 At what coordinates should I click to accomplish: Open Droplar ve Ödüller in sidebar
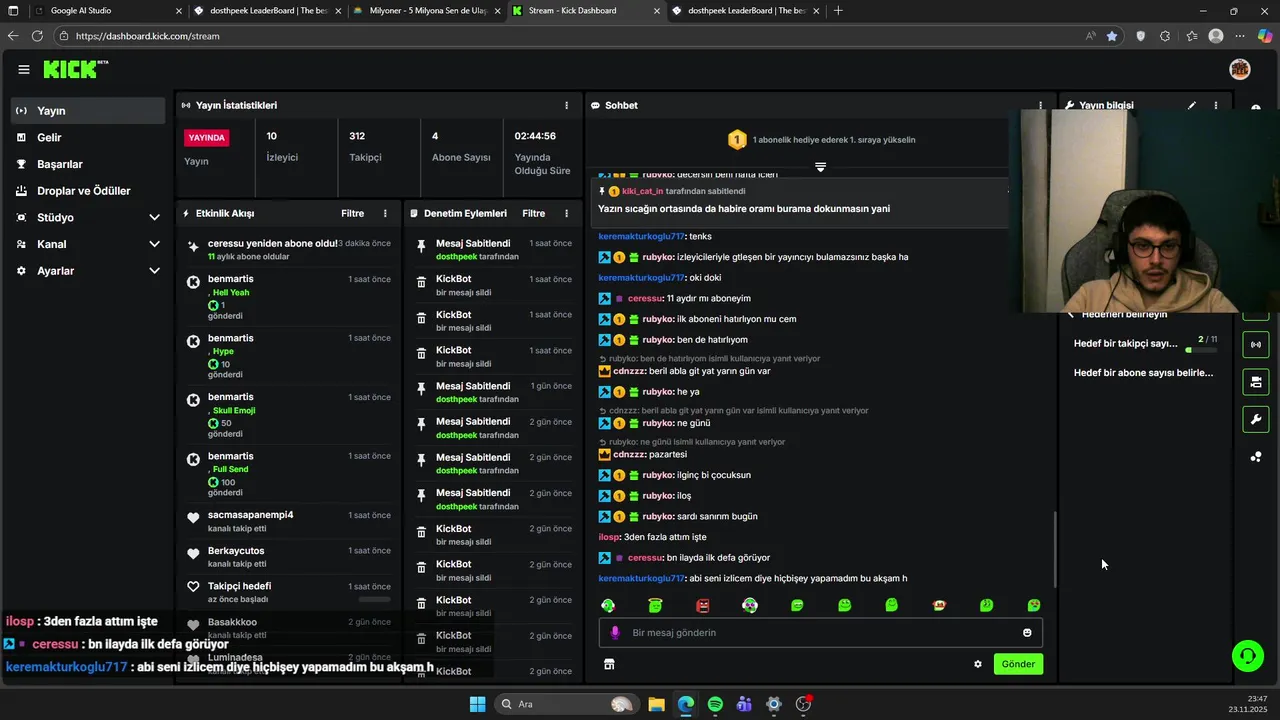pos(88,191)
